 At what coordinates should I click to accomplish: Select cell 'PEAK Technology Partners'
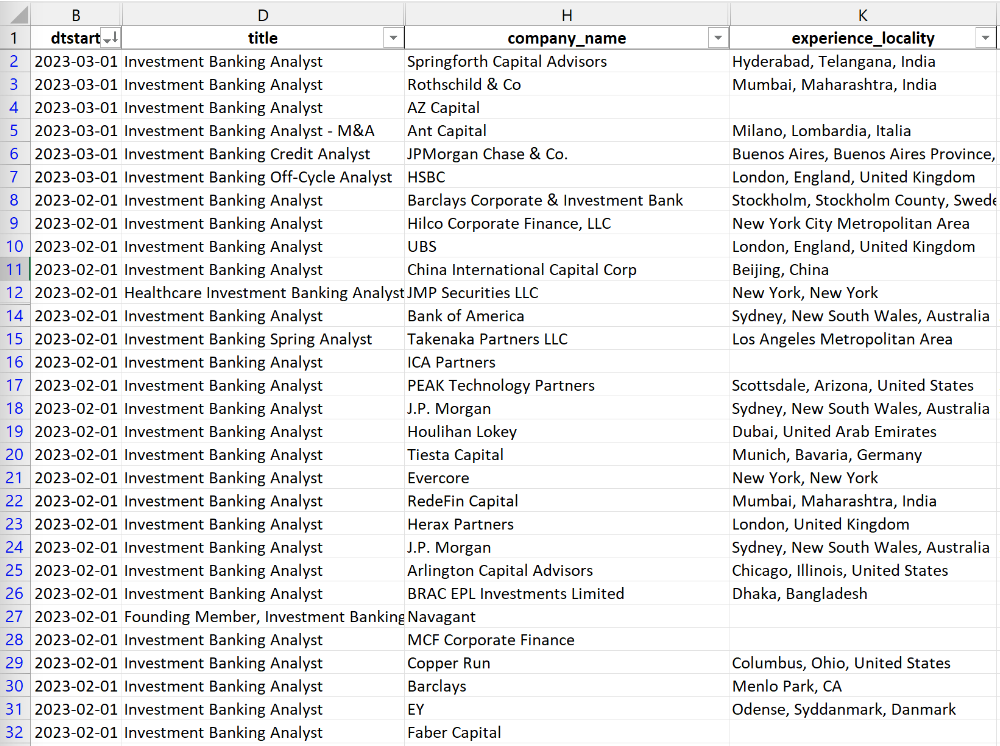click(566, 386)
